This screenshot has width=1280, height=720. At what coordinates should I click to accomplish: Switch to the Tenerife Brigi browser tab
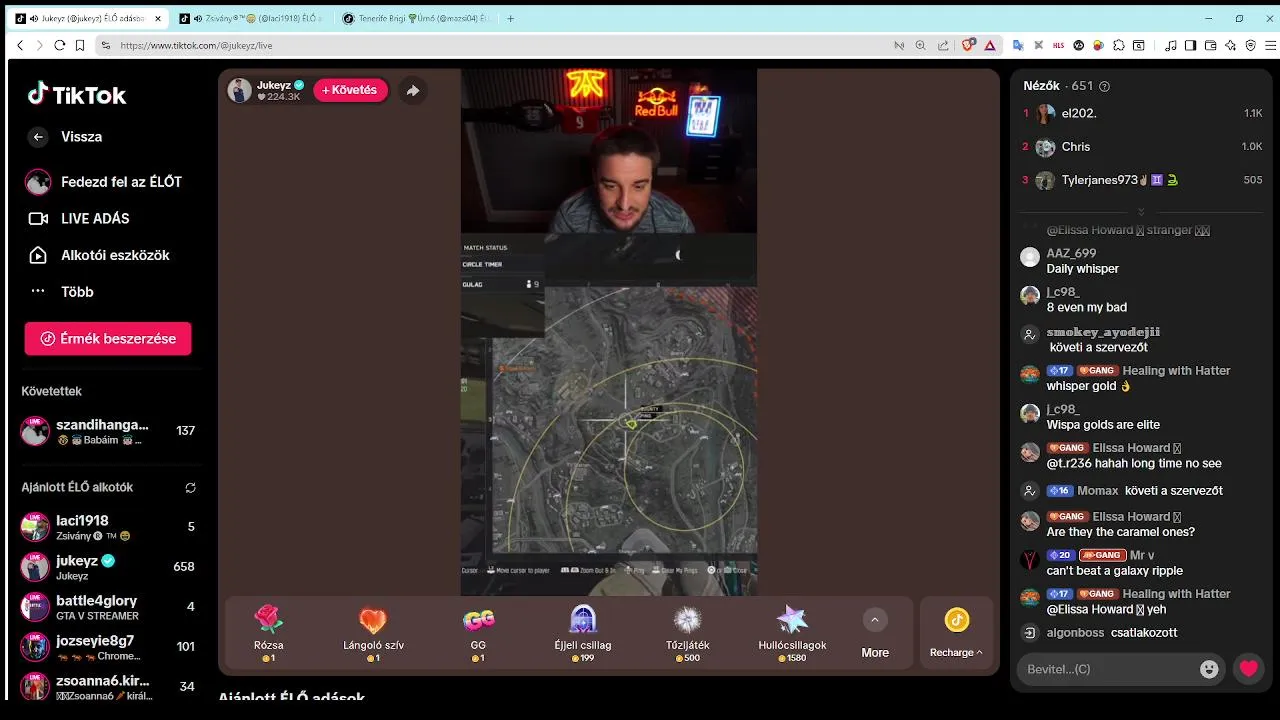[x=416, y=18]
